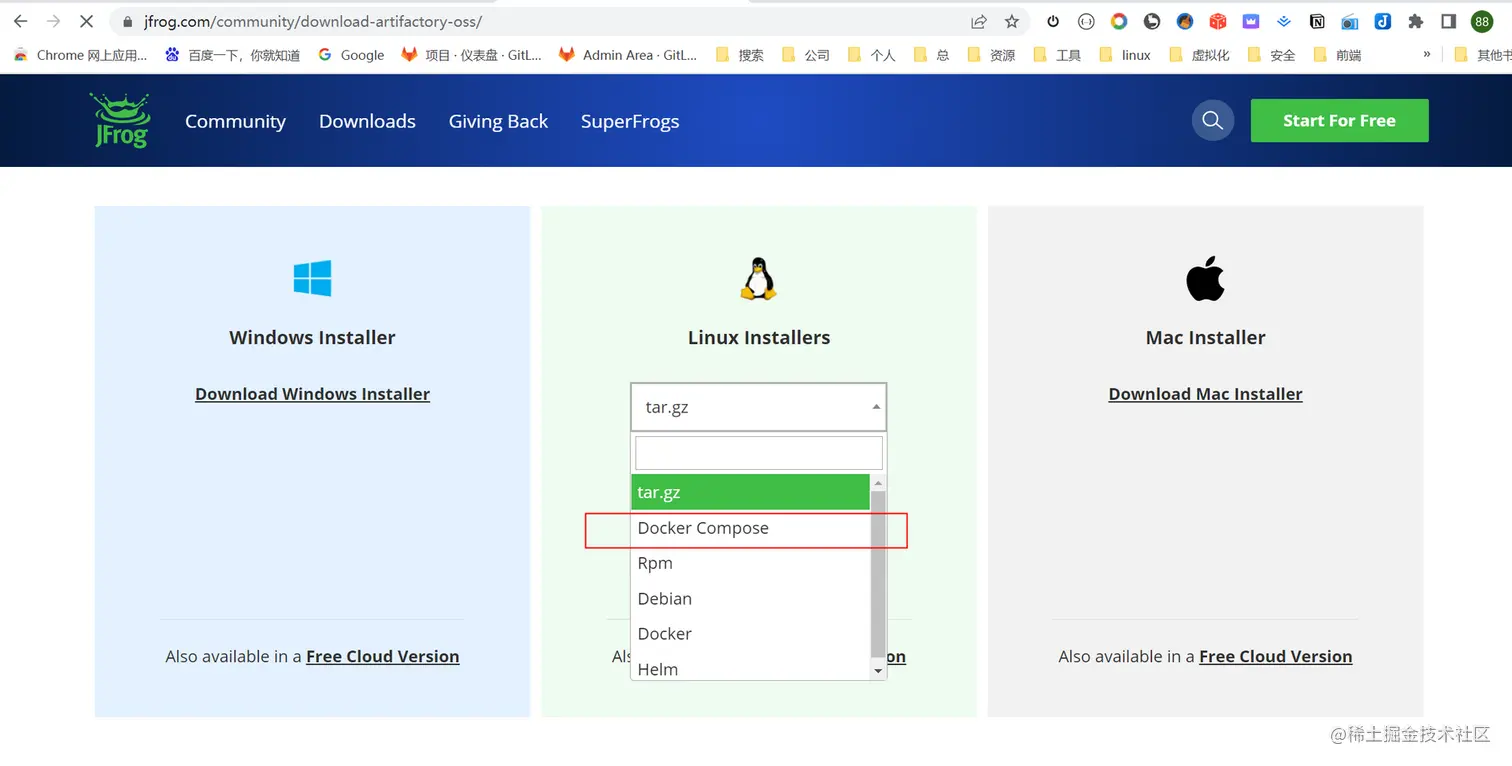Show more bookmarks with » chevron
1512x766 pixels.
pyautogui.click(x=1427, y=55)
